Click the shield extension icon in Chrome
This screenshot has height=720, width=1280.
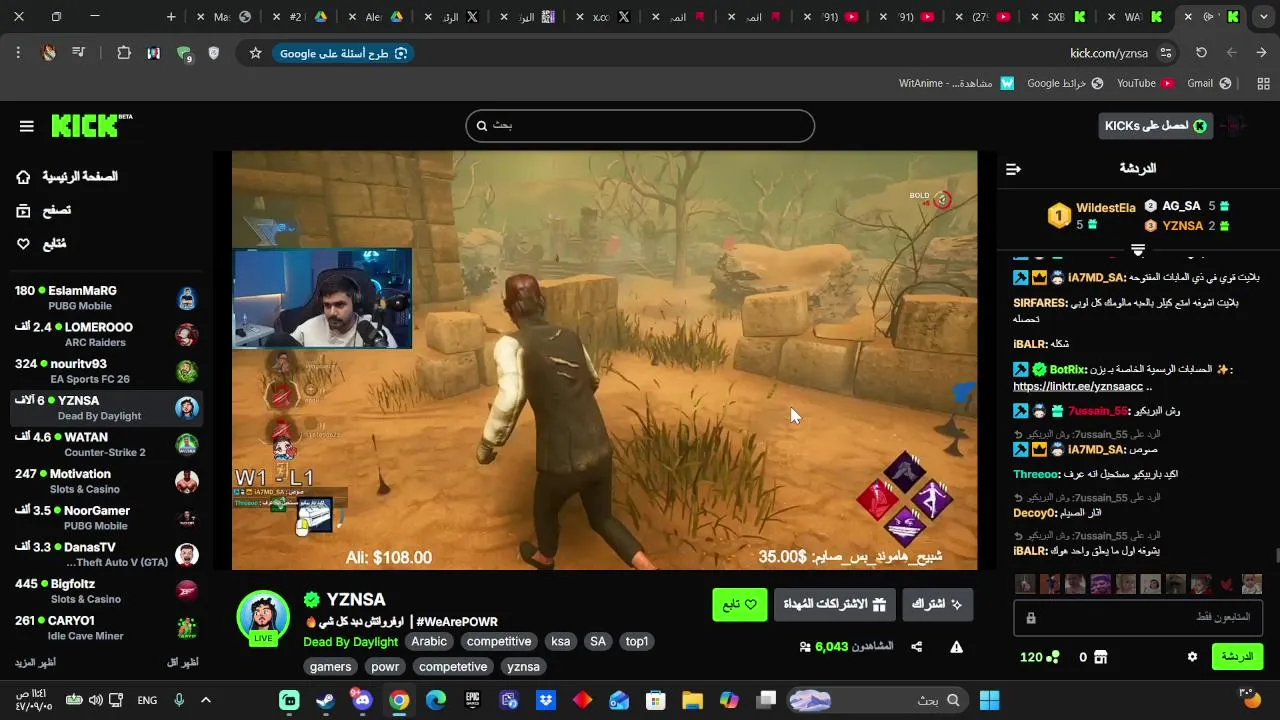(x=213, y=53)
